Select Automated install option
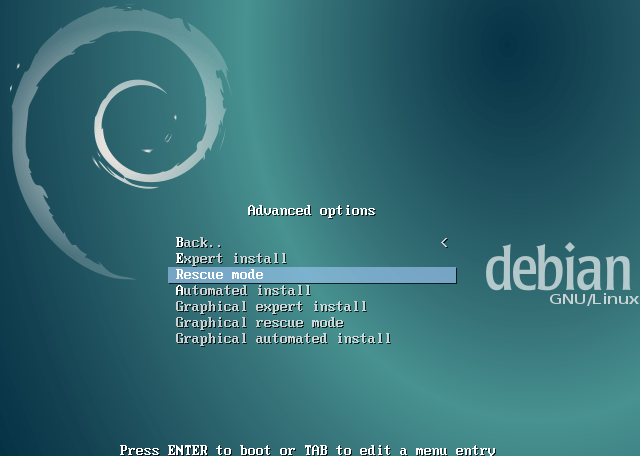The height and width of the screenshot is (456, 640). click(x=243, y=291)
